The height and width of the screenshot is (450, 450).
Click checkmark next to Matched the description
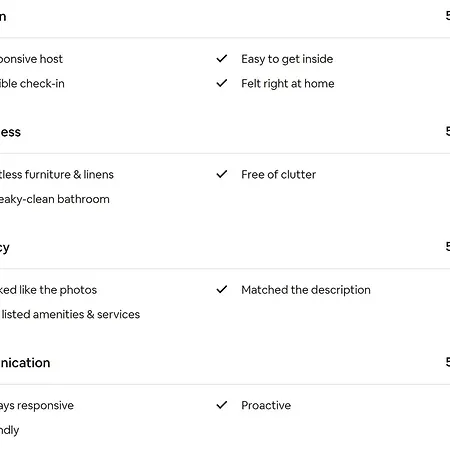(222, 289)
